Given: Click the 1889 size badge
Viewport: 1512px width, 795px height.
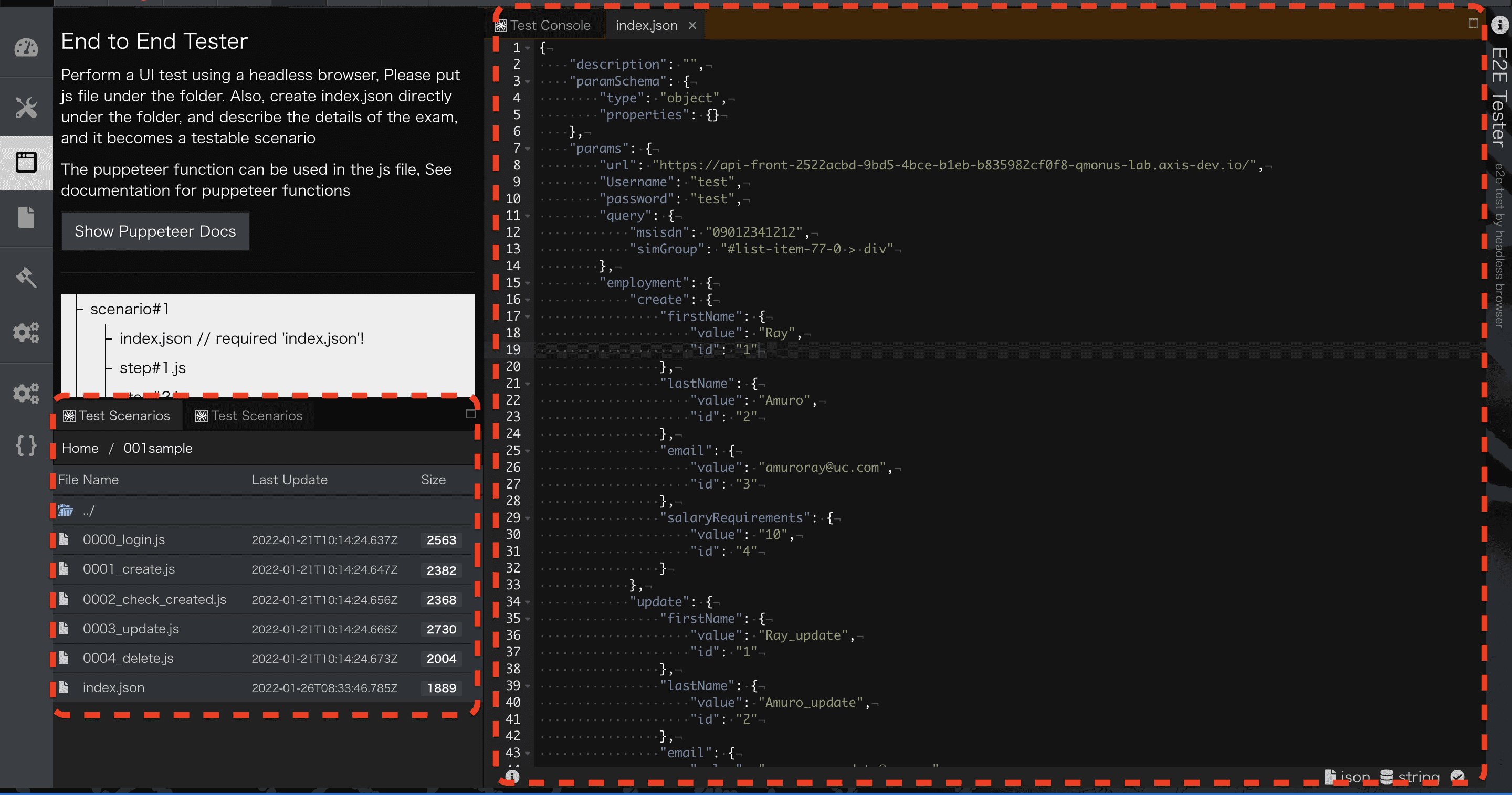Looking at the screenshot, I should [x=442, y=687].
